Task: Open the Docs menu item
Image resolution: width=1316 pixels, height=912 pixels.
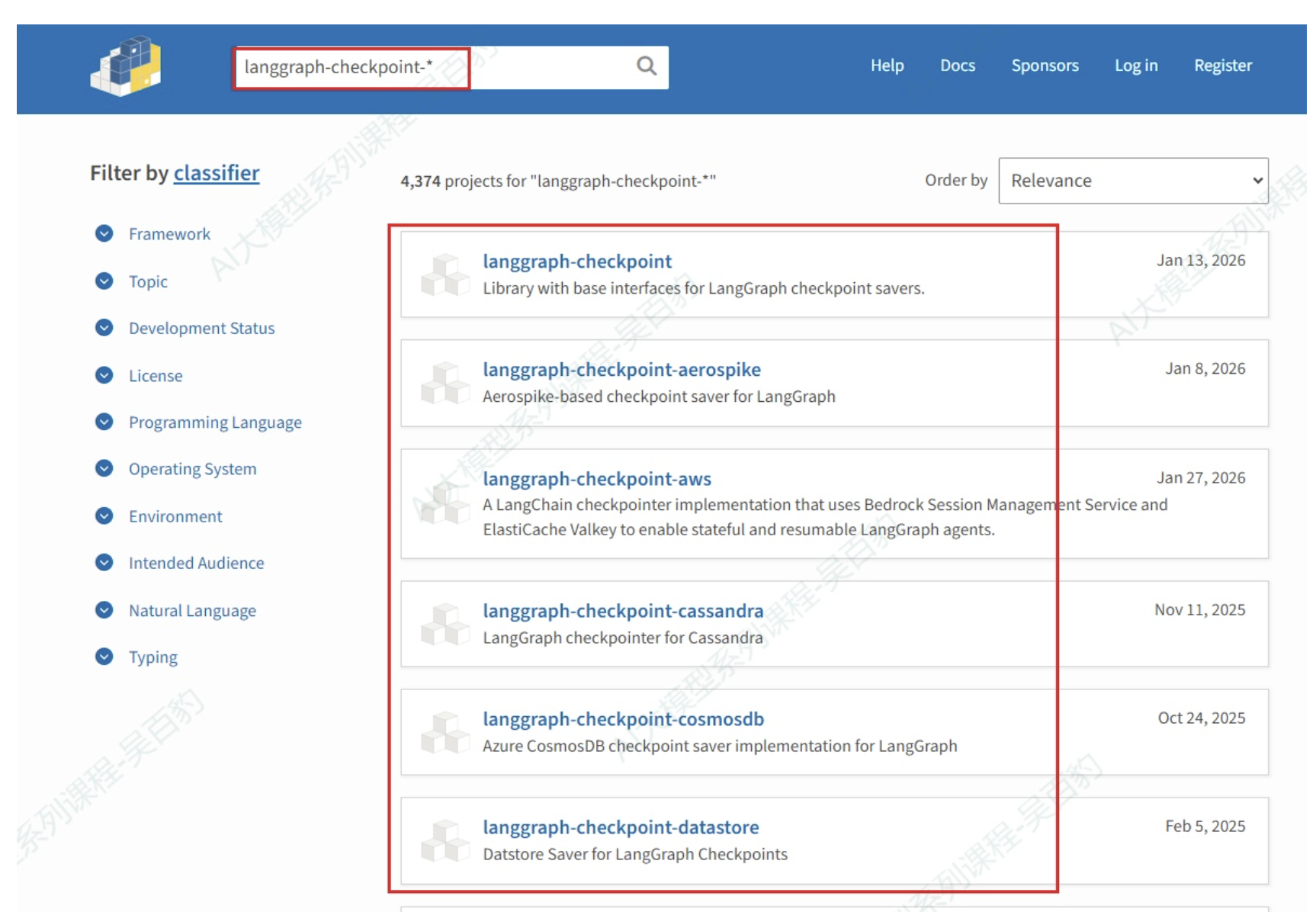Action: tap(958, 66)
